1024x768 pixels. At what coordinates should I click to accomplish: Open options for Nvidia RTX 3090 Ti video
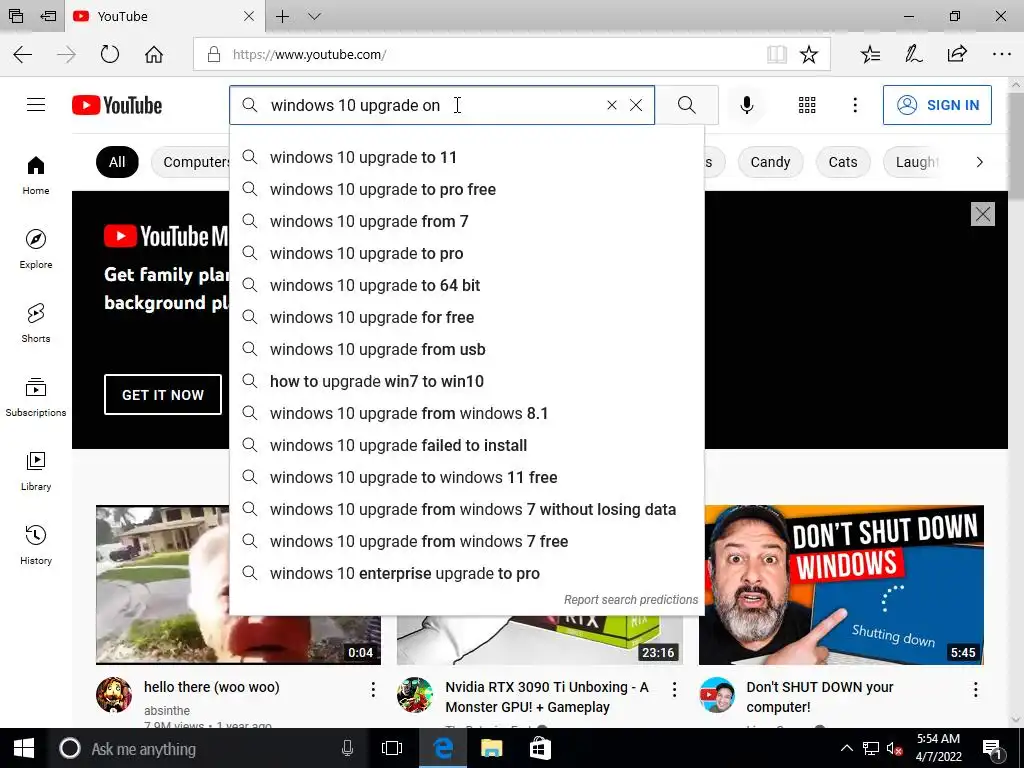click(674, 689)
